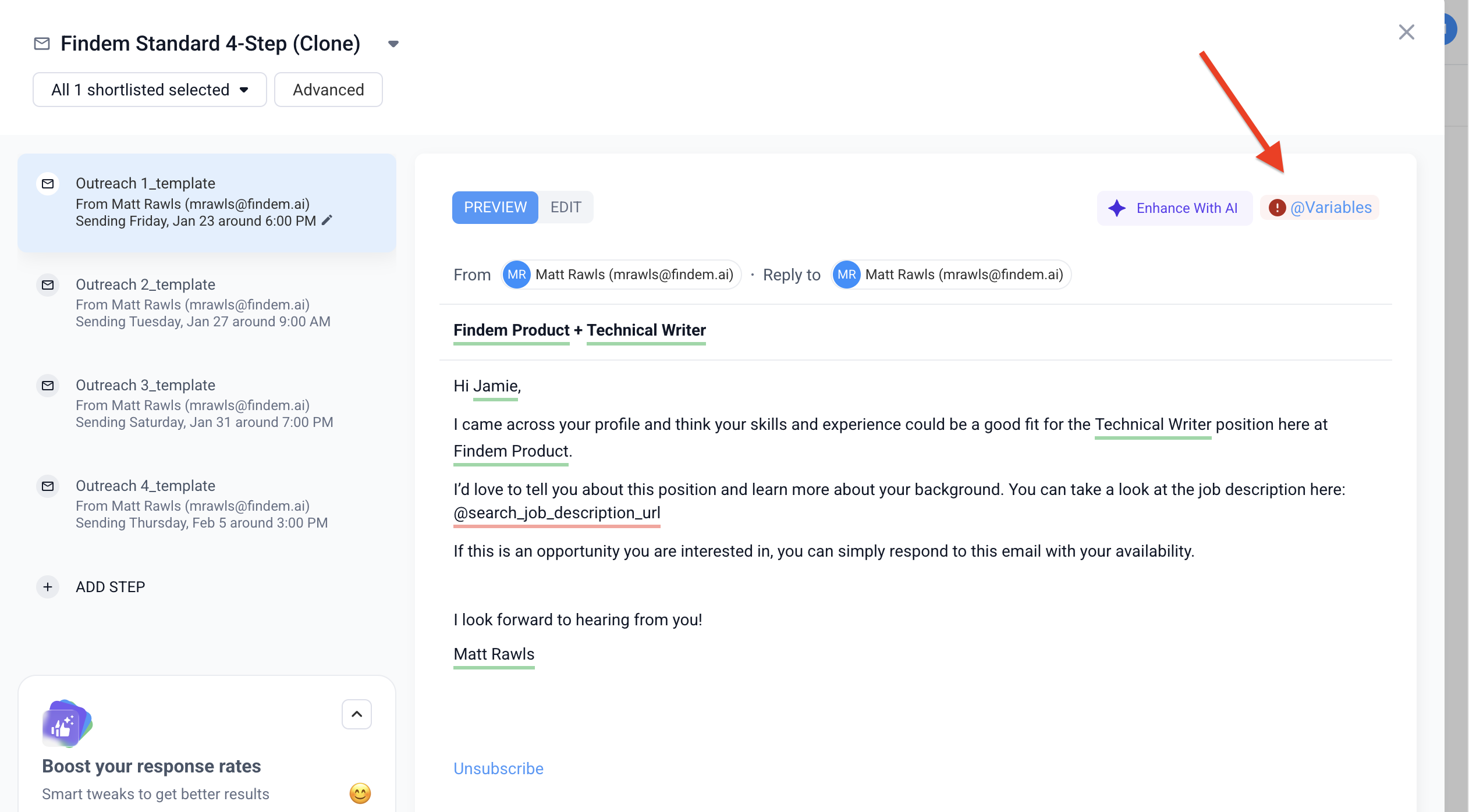Click the MR avatar in the From field
The image size is (1469, 812).
(516, 275)
